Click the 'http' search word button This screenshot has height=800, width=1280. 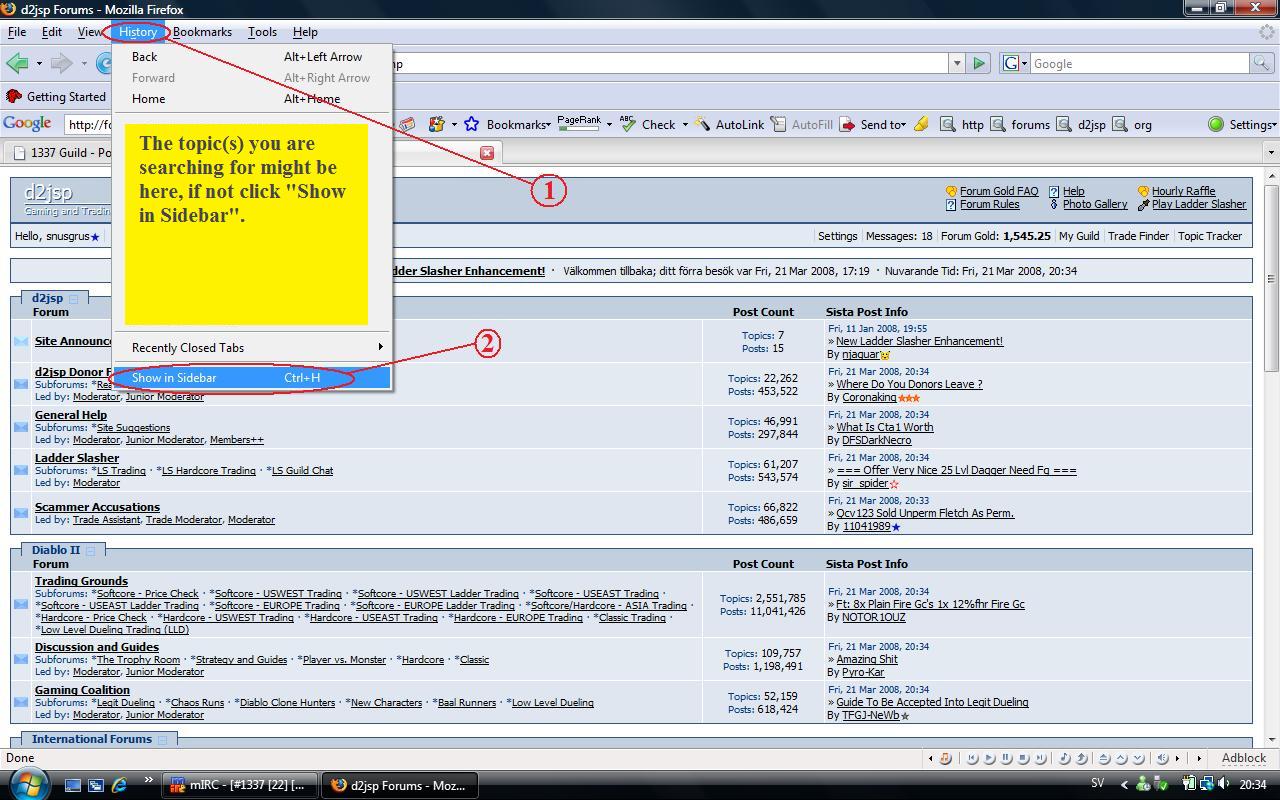click(x=962, y=124)
